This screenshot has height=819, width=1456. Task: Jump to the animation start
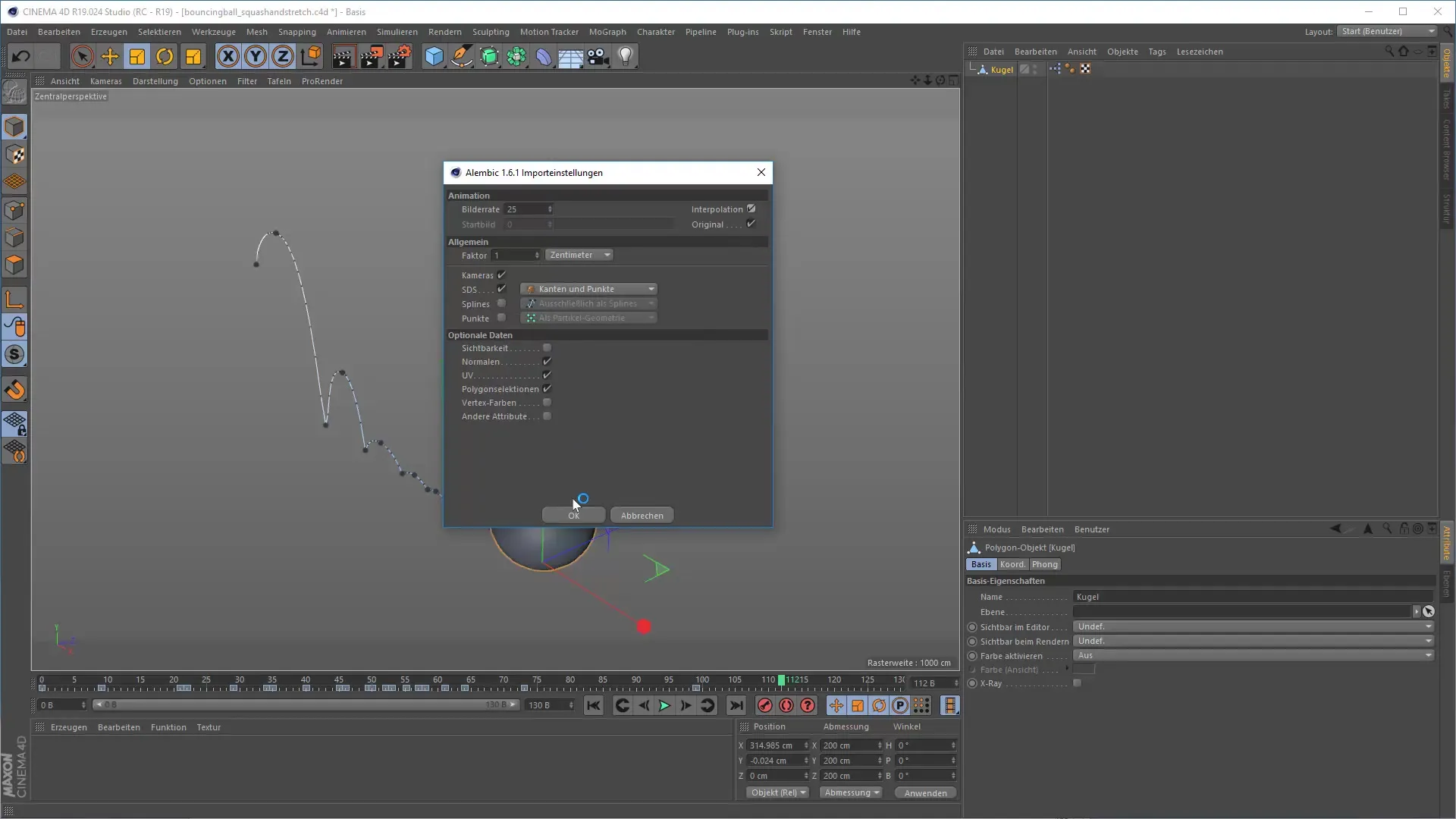pyautogui.click(x=593, y=706)
